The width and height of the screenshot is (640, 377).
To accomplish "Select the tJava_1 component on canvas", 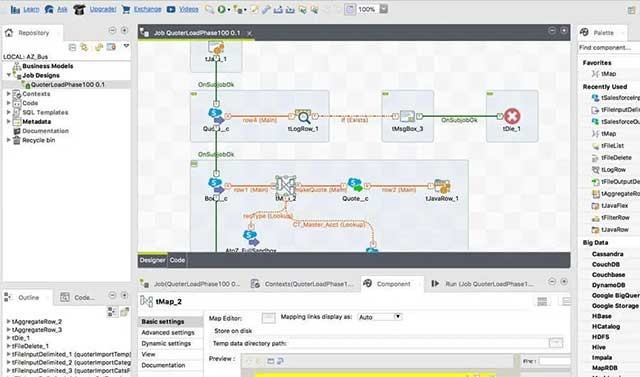I will click(216, 48).
